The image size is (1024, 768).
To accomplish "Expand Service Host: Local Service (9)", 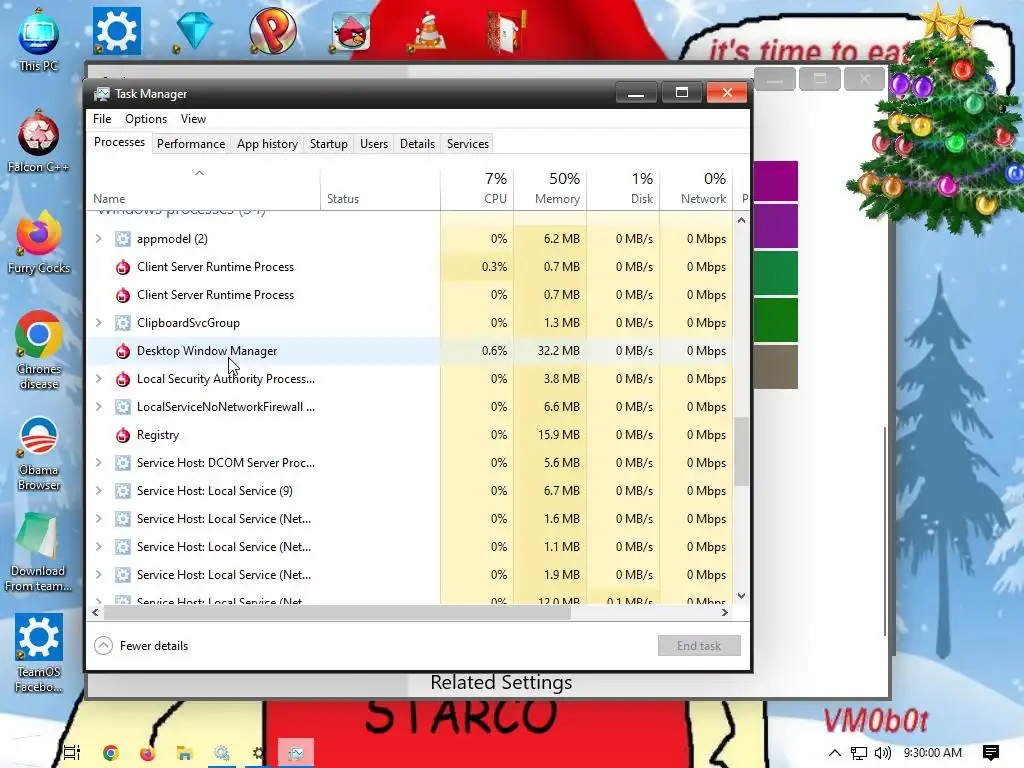I will [x=99, y=491].
